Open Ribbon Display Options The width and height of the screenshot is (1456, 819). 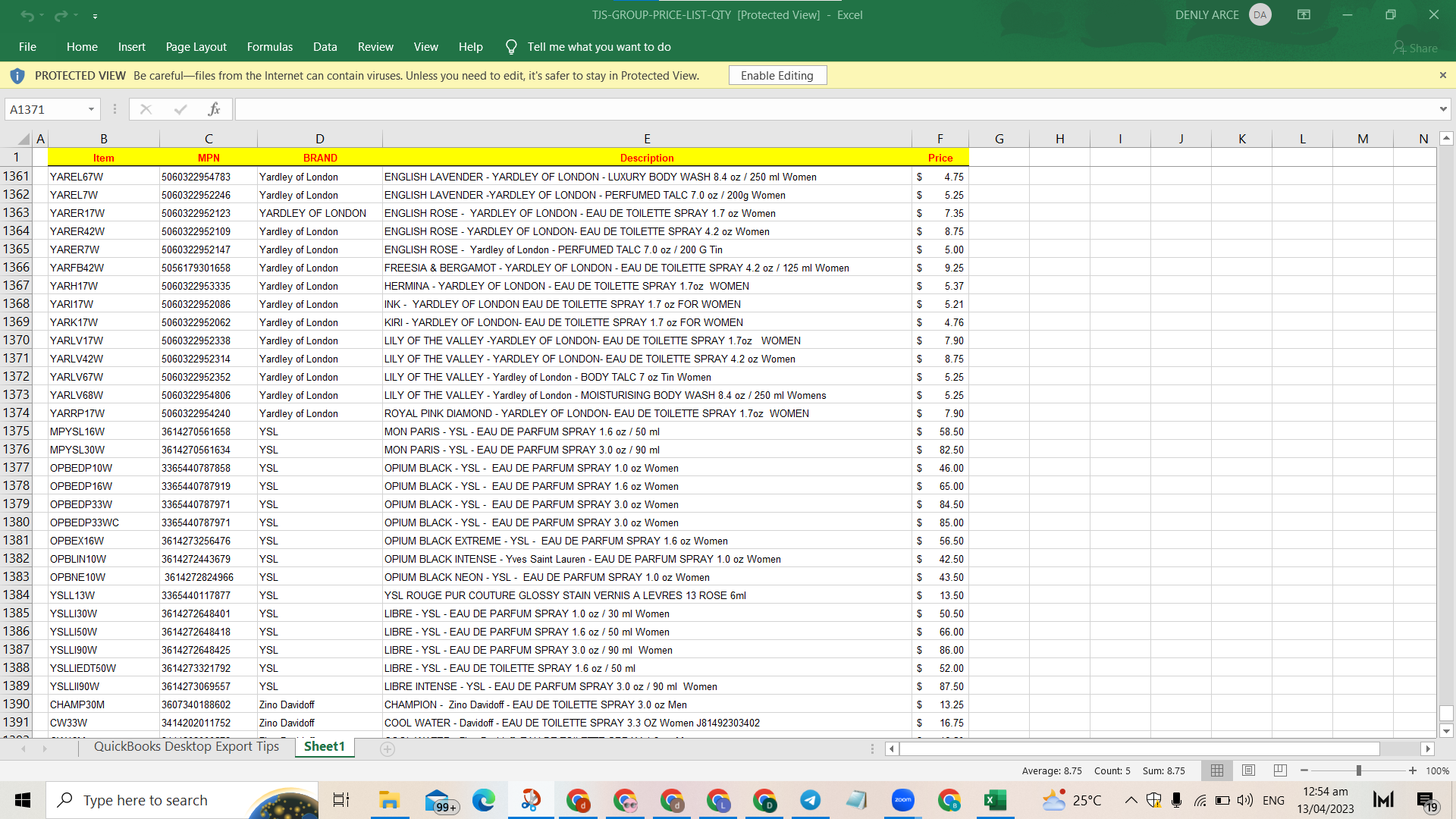coord(1304,15)
